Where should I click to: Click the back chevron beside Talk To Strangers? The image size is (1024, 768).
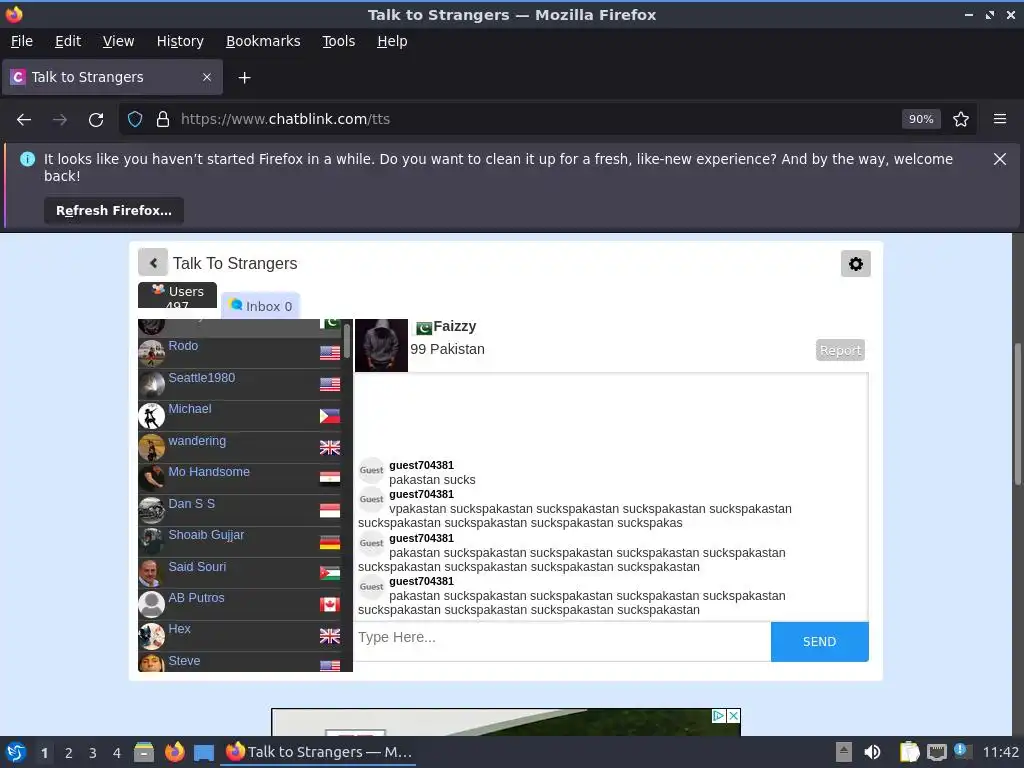point(153,263)
